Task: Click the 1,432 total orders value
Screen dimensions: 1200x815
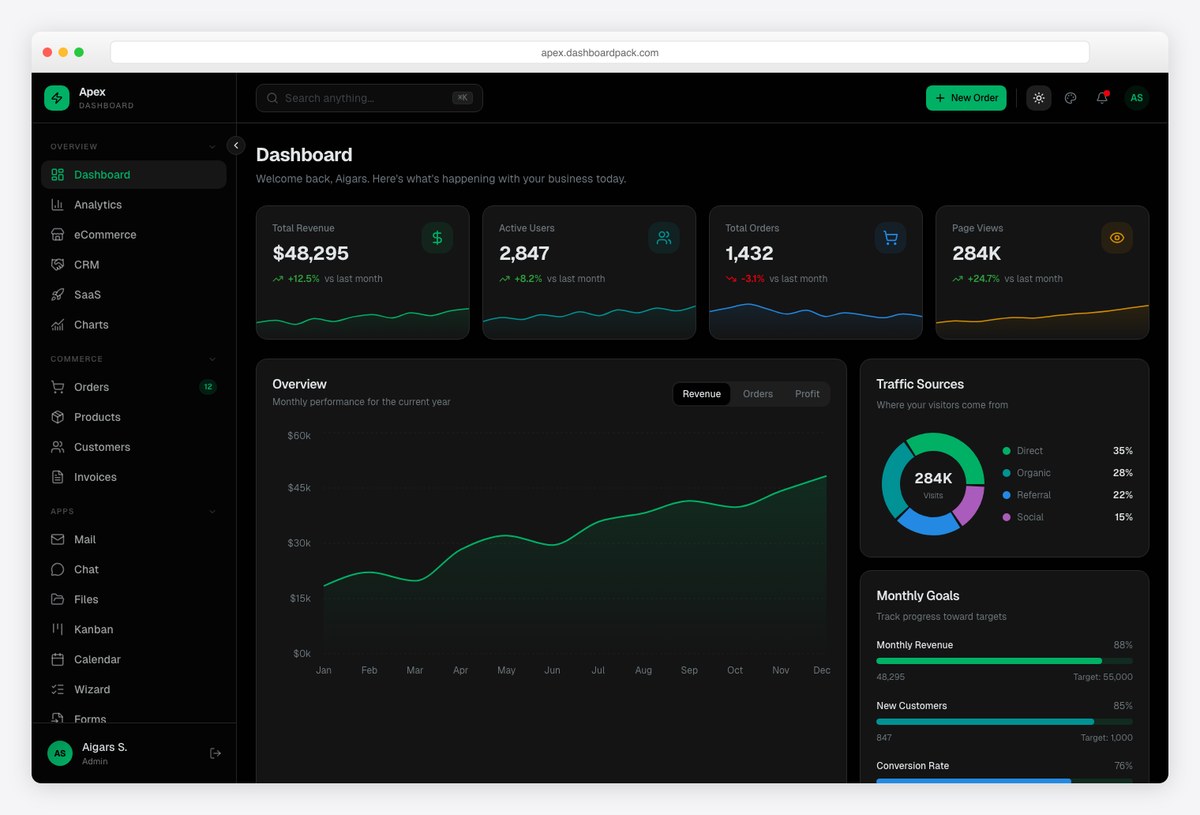Action: (x=749, y=254)
